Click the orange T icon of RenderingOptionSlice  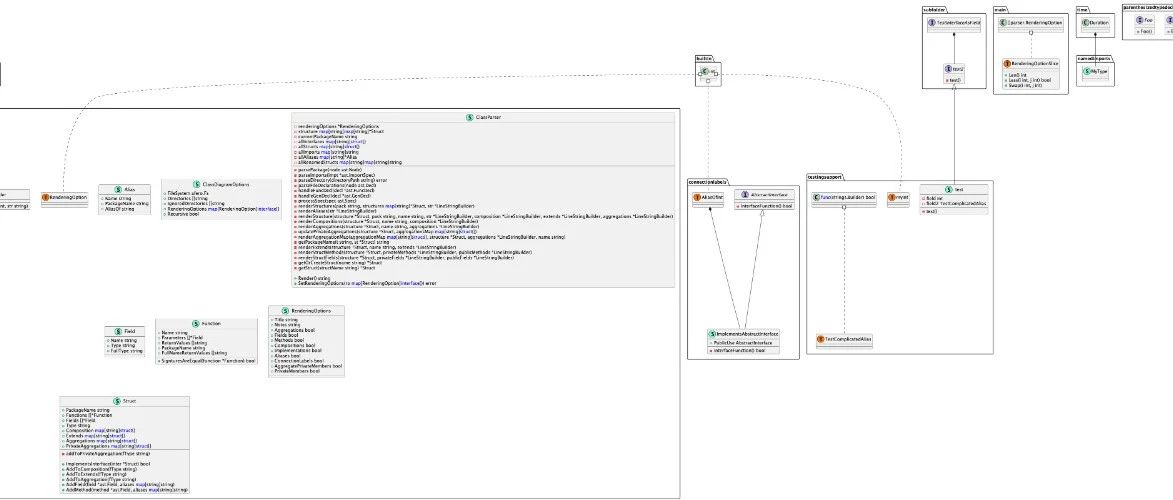[1008, 65]
